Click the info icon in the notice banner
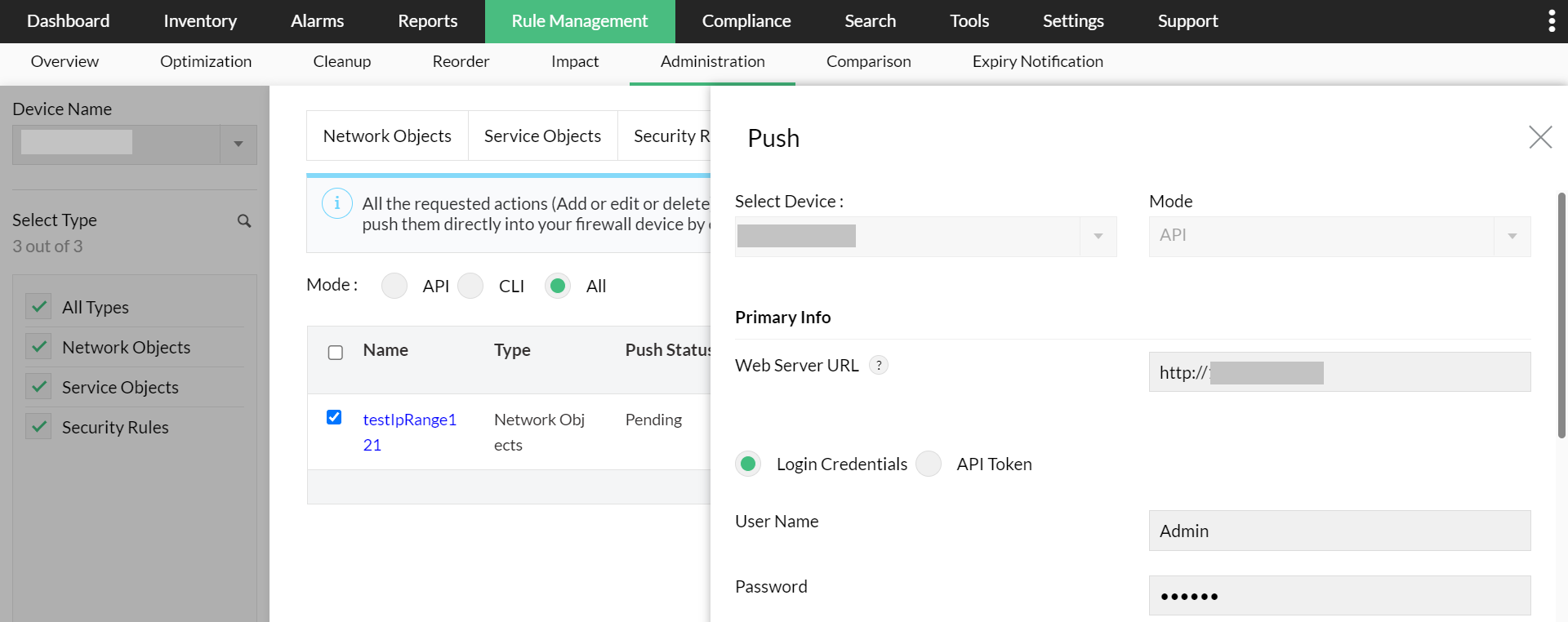1568x622 pixels. [x=337, y=203]
